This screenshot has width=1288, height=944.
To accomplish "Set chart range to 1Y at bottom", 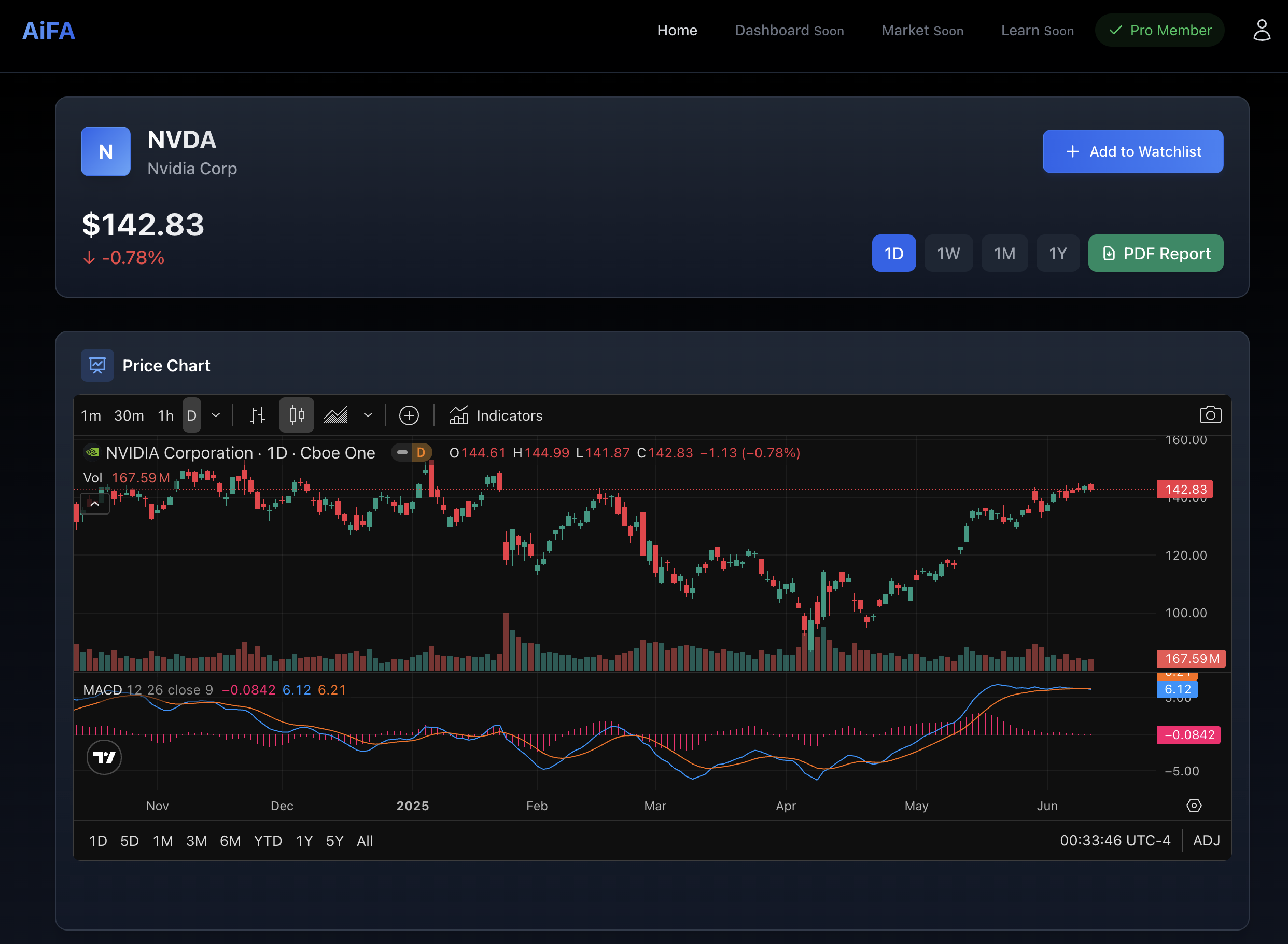I will [304, 841].
